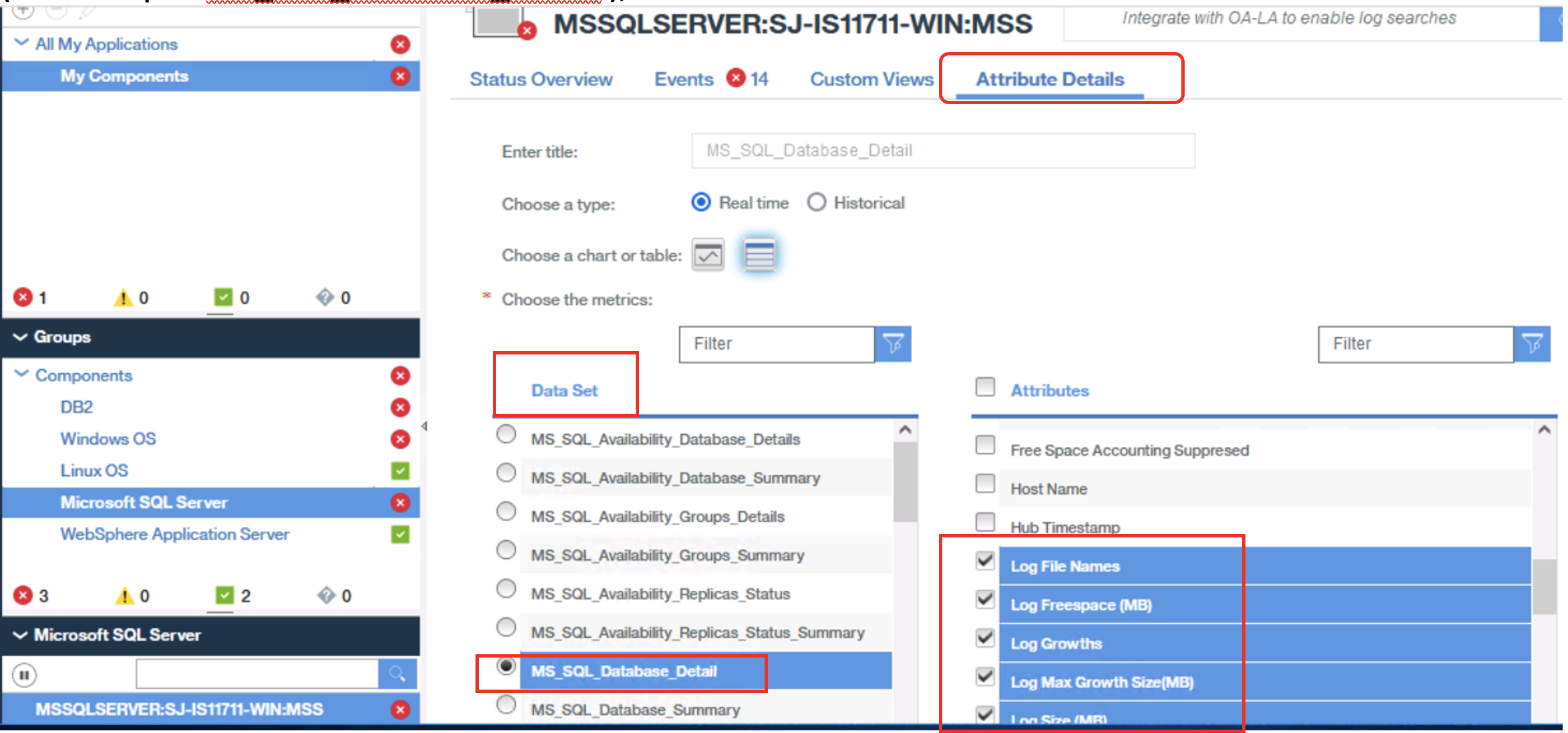Viewport: 1568px width, 733px height.
Task: Select MS_SQL_Database_Summary radio button
Action: pyautogui.click(x=506, y=704)
